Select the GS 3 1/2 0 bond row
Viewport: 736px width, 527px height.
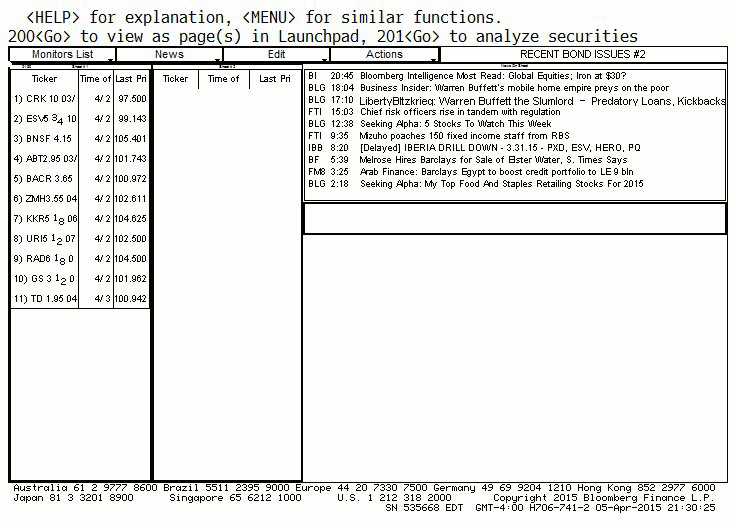click(80, 279)
